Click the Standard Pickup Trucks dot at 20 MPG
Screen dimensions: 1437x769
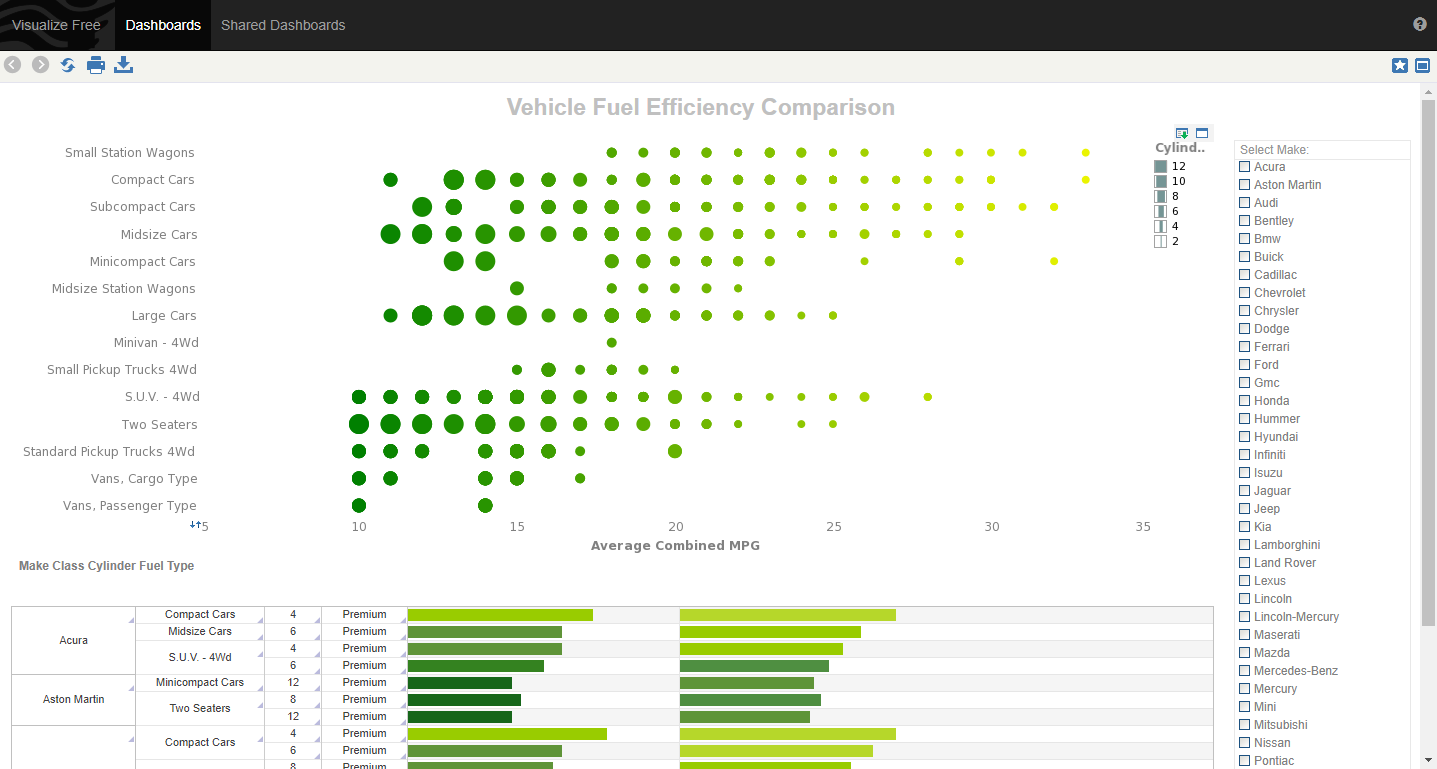click(675, 451)
